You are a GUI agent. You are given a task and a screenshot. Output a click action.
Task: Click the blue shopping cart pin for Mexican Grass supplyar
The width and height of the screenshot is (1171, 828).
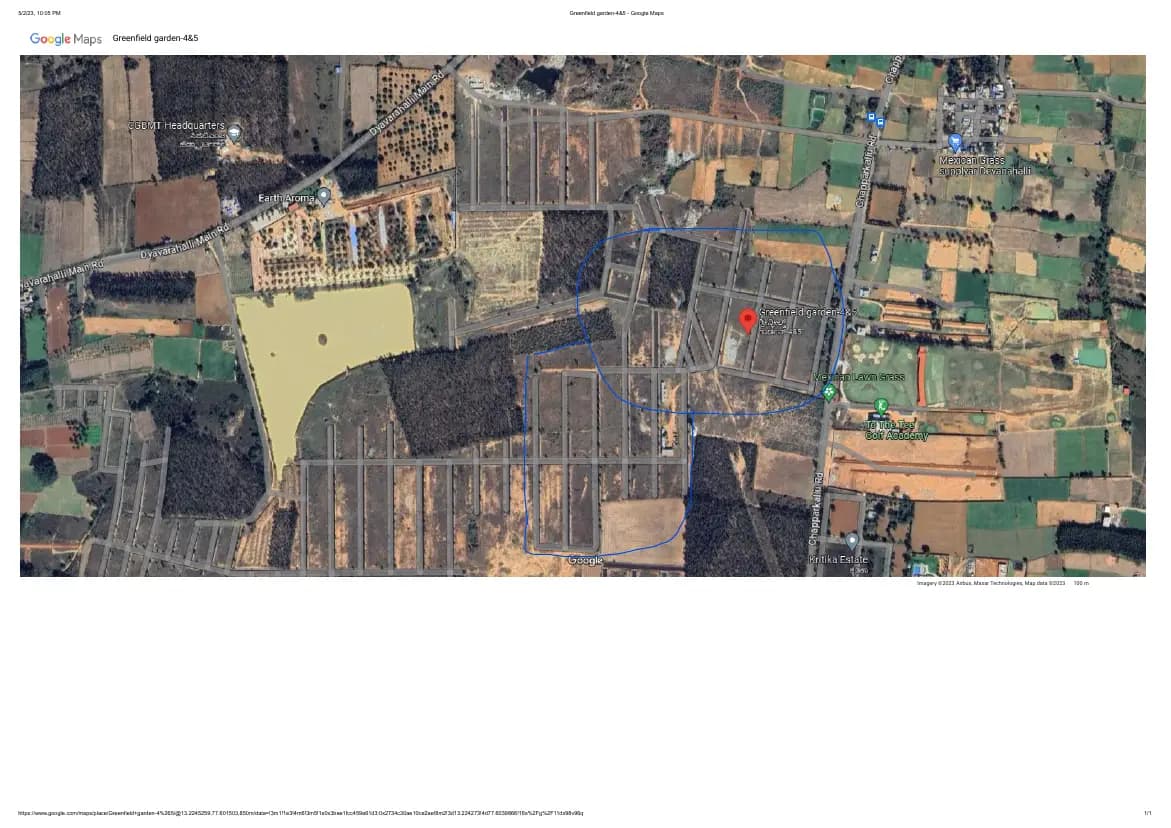coord(954,142)
